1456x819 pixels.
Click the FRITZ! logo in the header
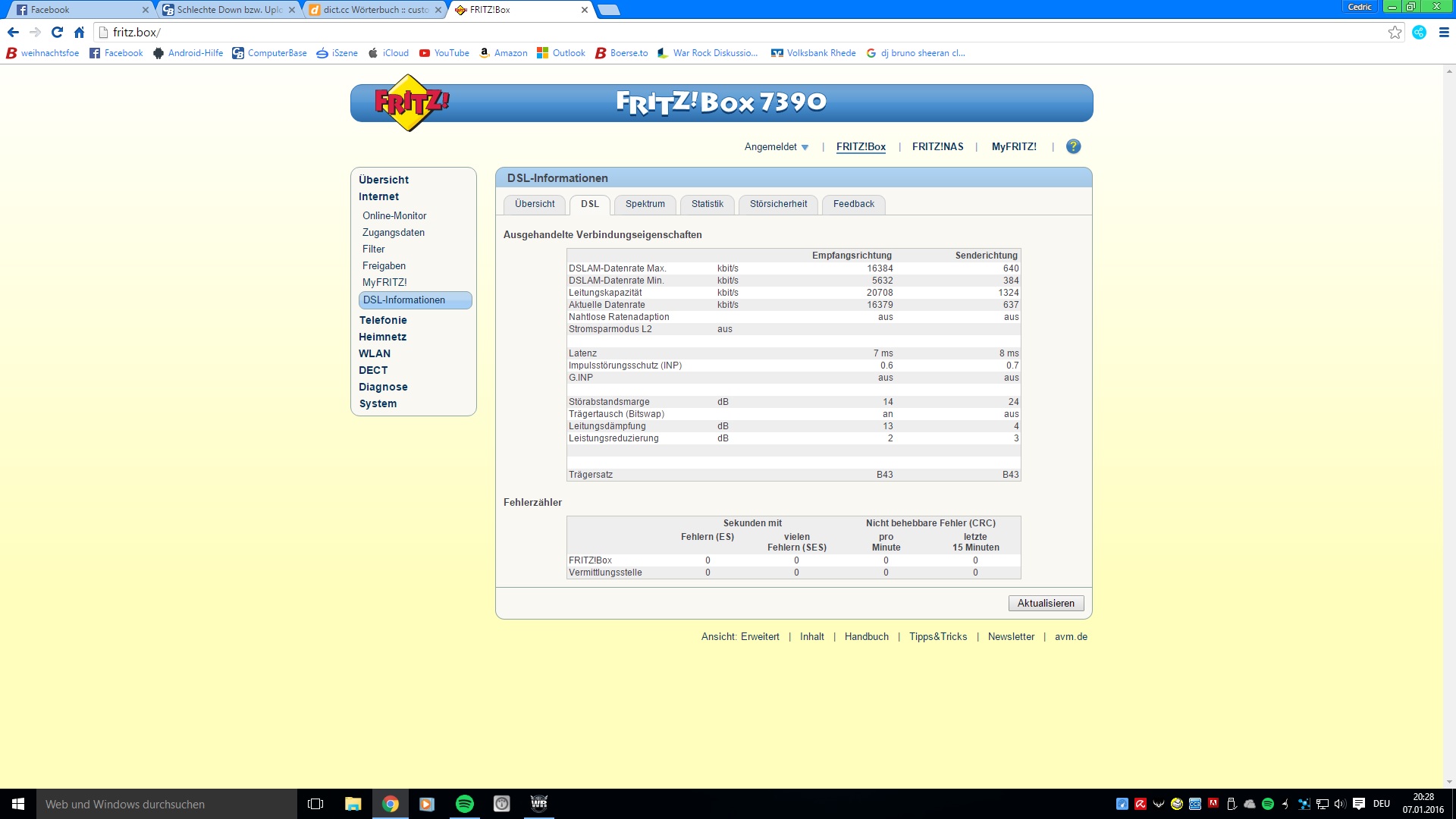pos(411,102)
